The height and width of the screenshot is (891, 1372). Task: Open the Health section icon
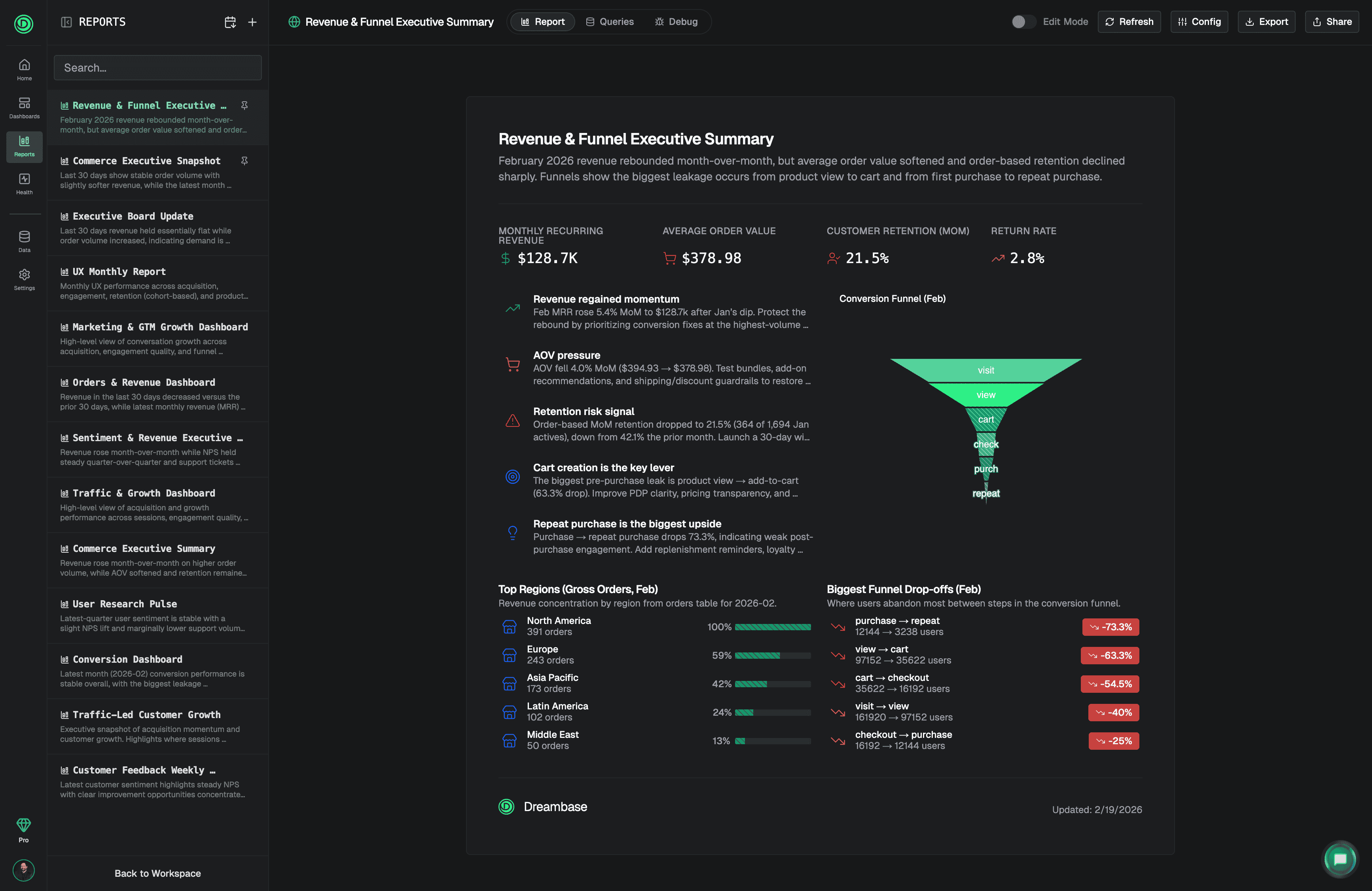pyautogui.click(x=24, y=184)
